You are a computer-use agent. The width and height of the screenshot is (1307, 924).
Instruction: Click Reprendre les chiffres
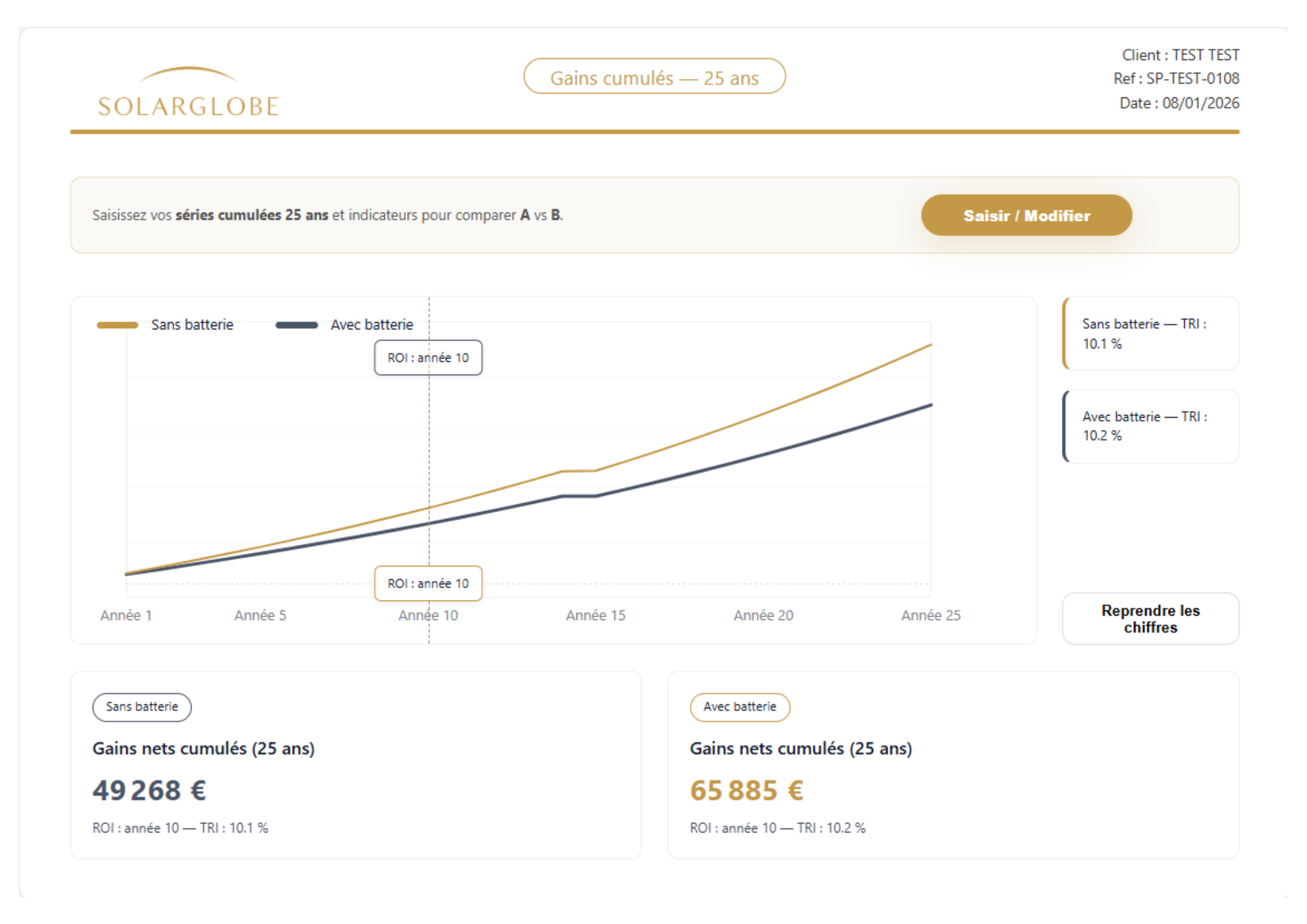pos(1150,619)
